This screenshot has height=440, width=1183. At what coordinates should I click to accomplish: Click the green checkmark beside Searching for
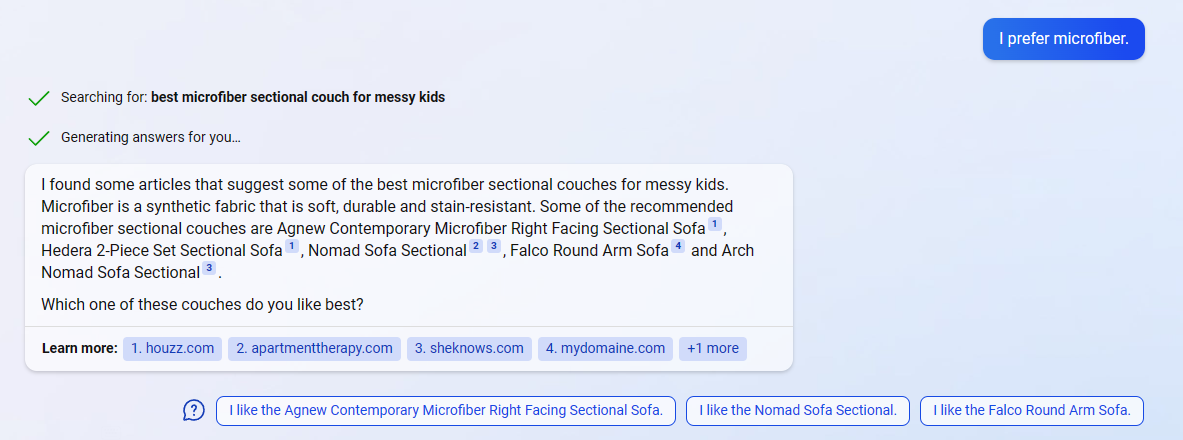[x=39, y=98]
